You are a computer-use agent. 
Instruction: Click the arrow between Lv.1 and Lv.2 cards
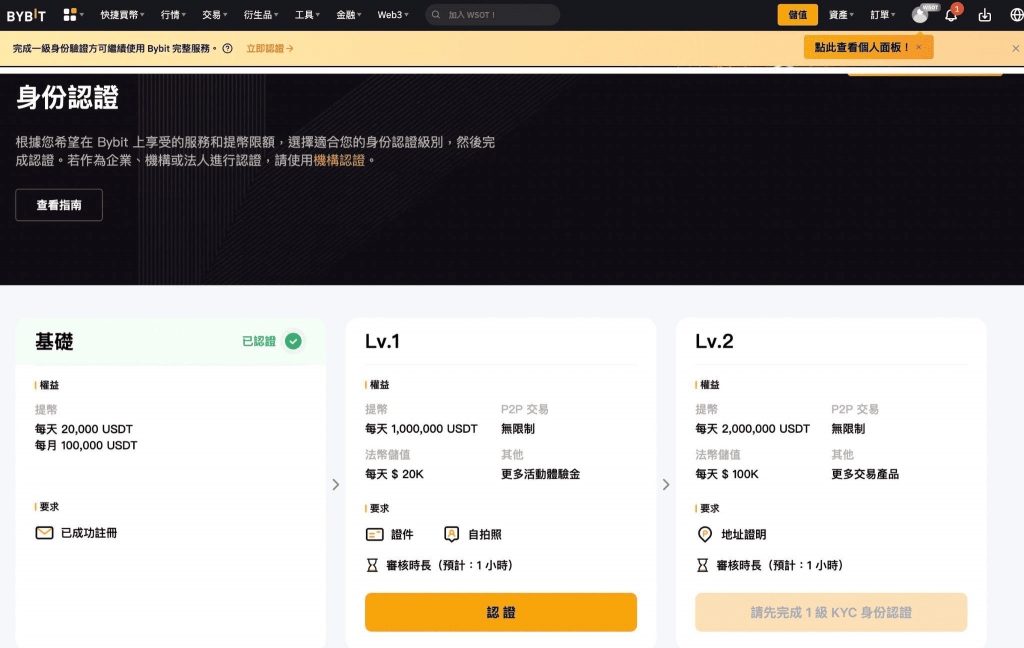666,485
